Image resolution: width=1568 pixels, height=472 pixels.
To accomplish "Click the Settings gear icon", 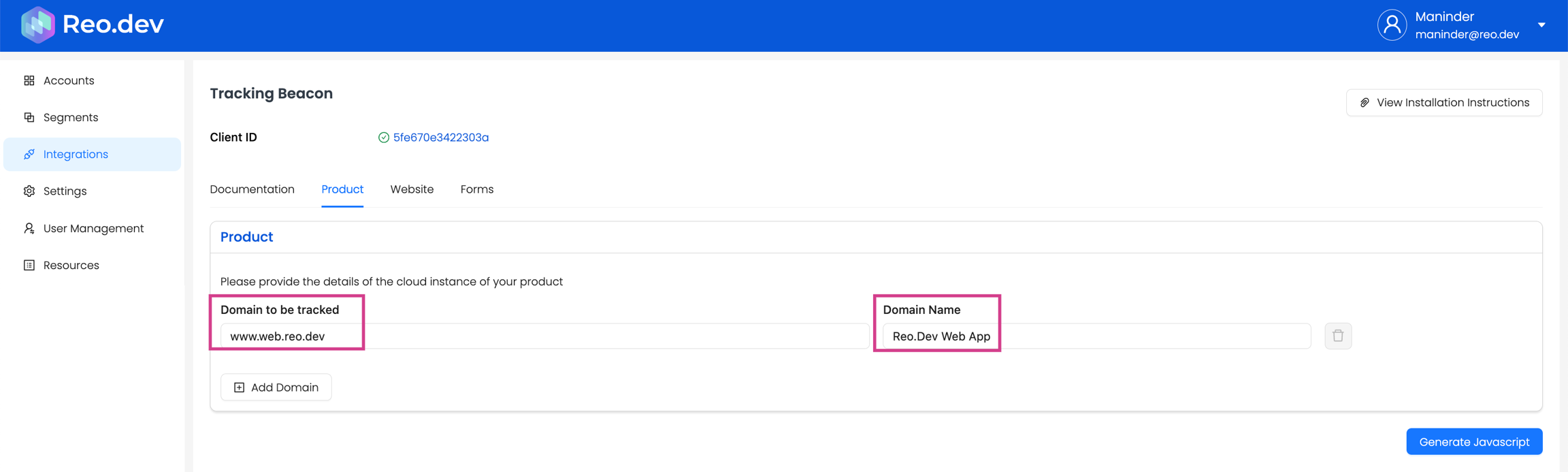I will coord(29,191).
